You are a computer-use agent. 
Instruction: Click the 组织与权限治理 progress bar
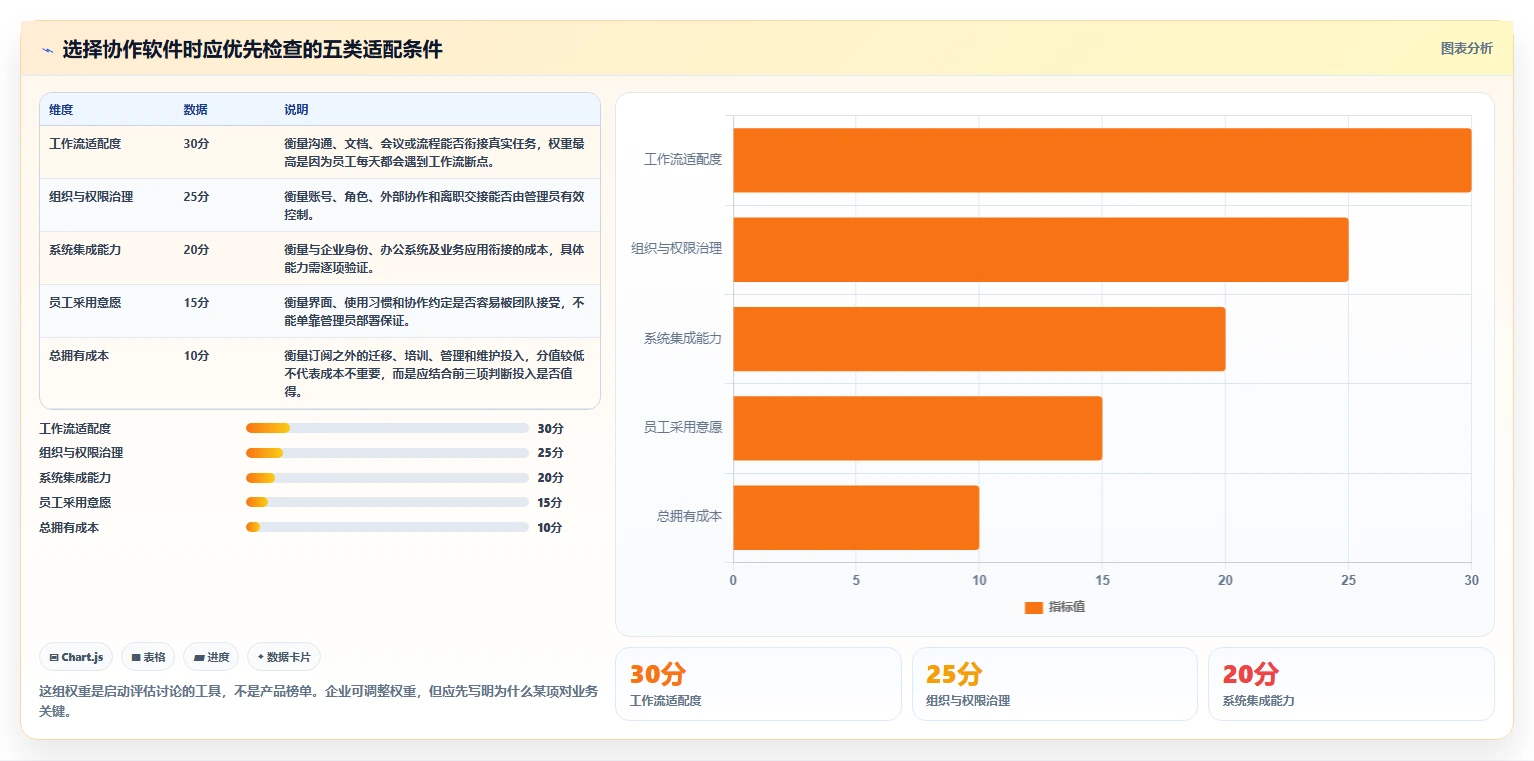pyautogui.click(x=387, y=453)
